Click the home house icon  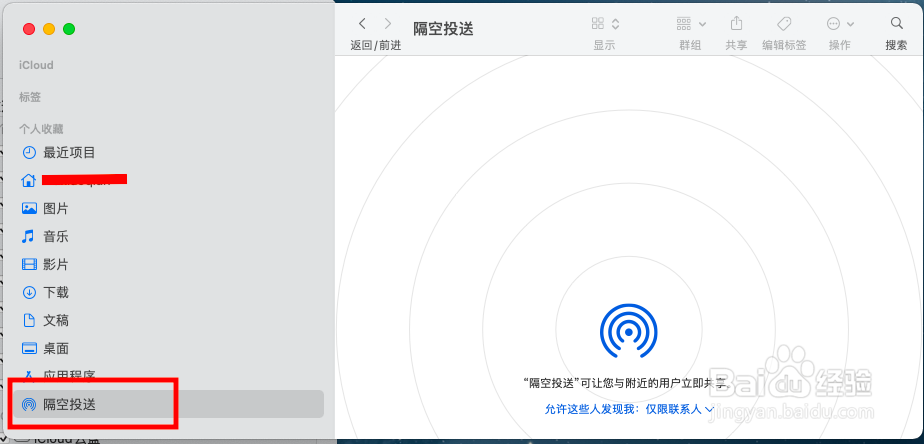click(x=29, y=180)
